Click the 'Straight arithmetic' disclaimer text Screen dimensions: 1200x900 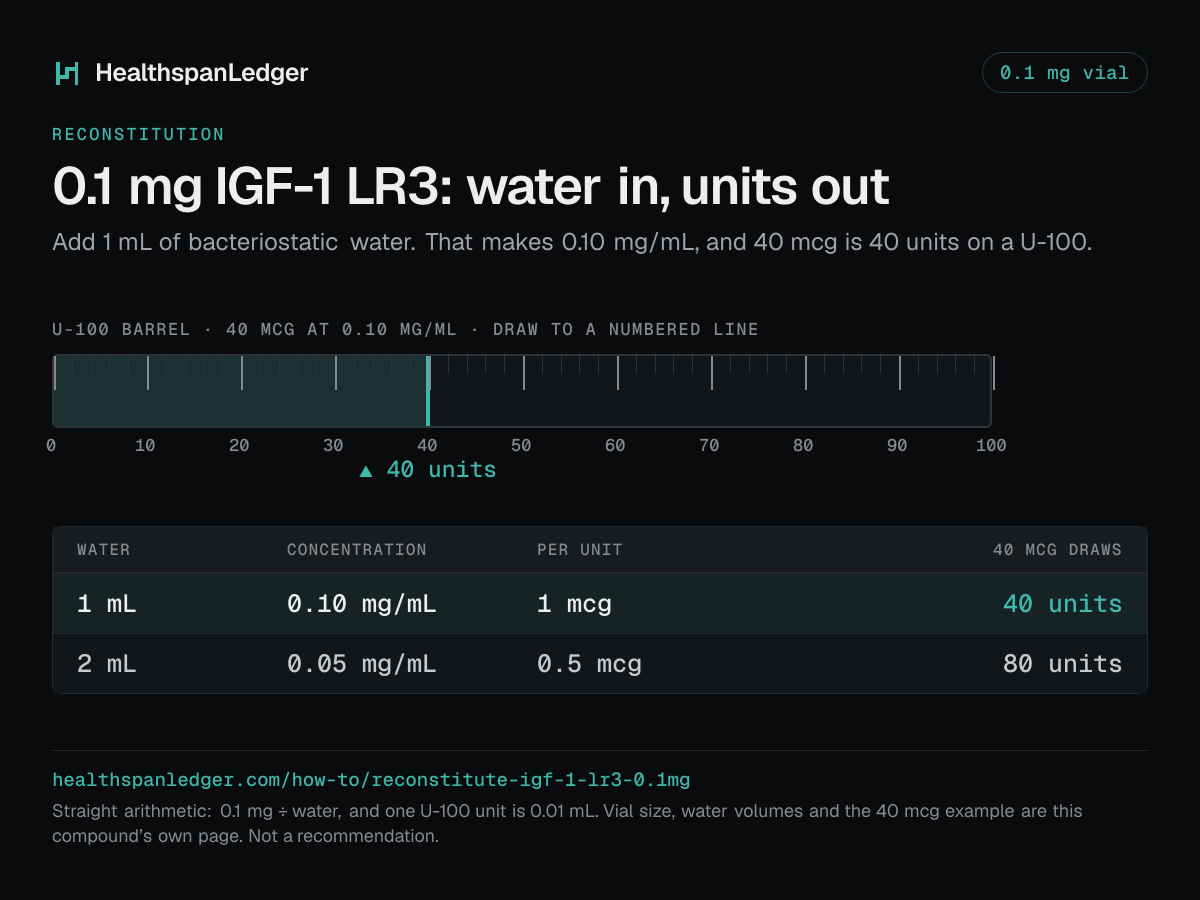[x=567, y=823]
